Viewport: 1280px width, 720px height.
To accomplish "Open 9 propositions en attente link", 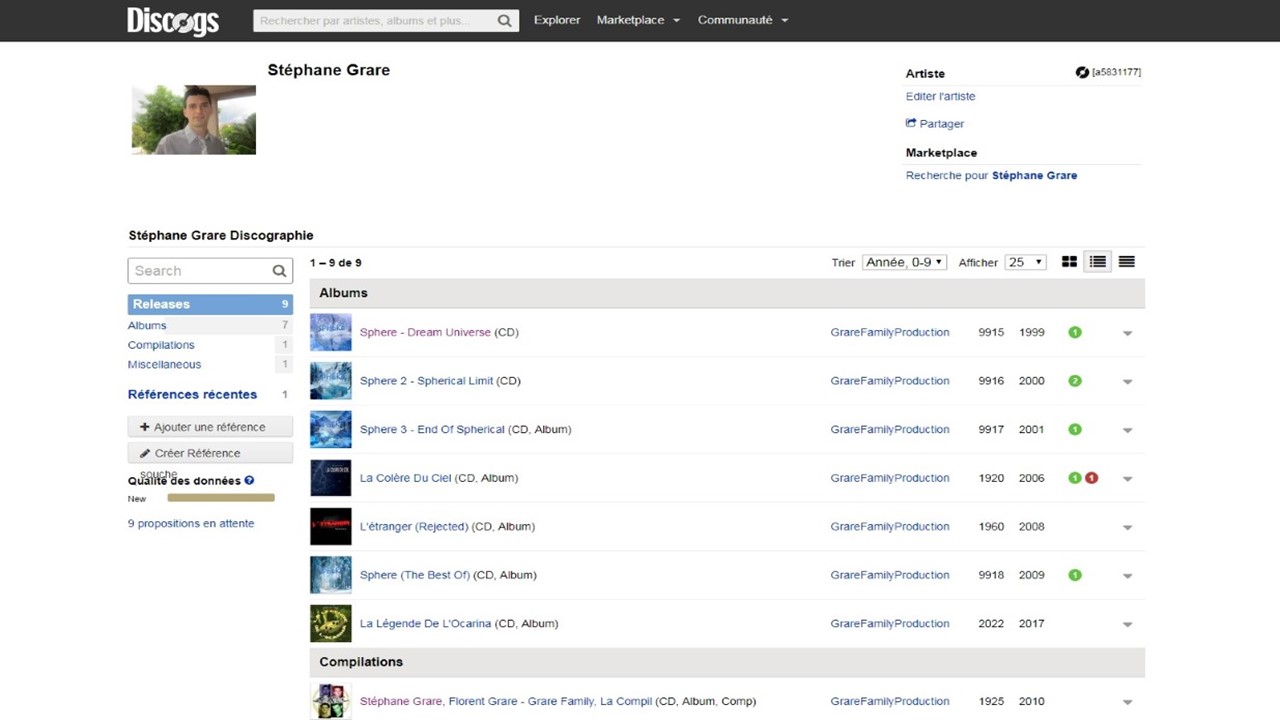I will tap(191, 523).
